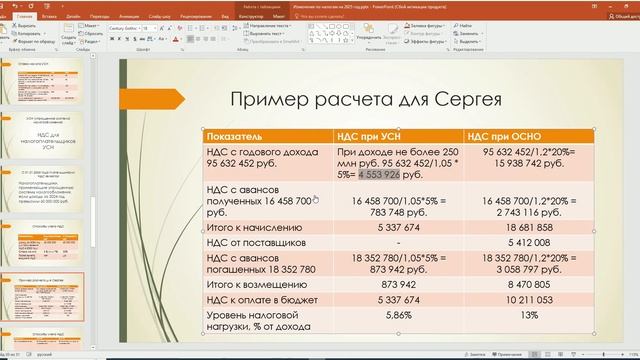The image size is (640, 360).
Task: Open the Упорядочить arrange button
Action: (368, 33)
